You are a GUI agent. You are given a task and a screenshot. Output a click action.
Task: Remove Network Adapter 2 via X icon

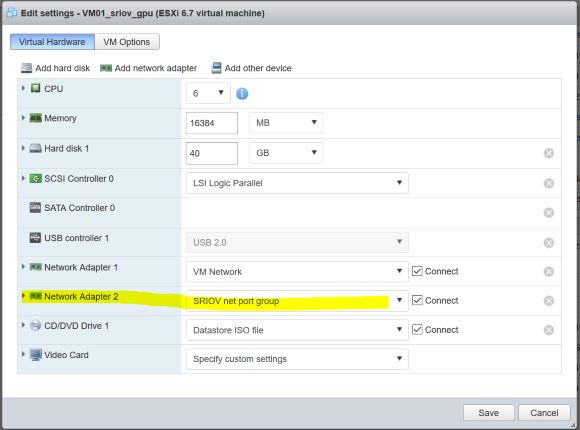pos(549,301)
